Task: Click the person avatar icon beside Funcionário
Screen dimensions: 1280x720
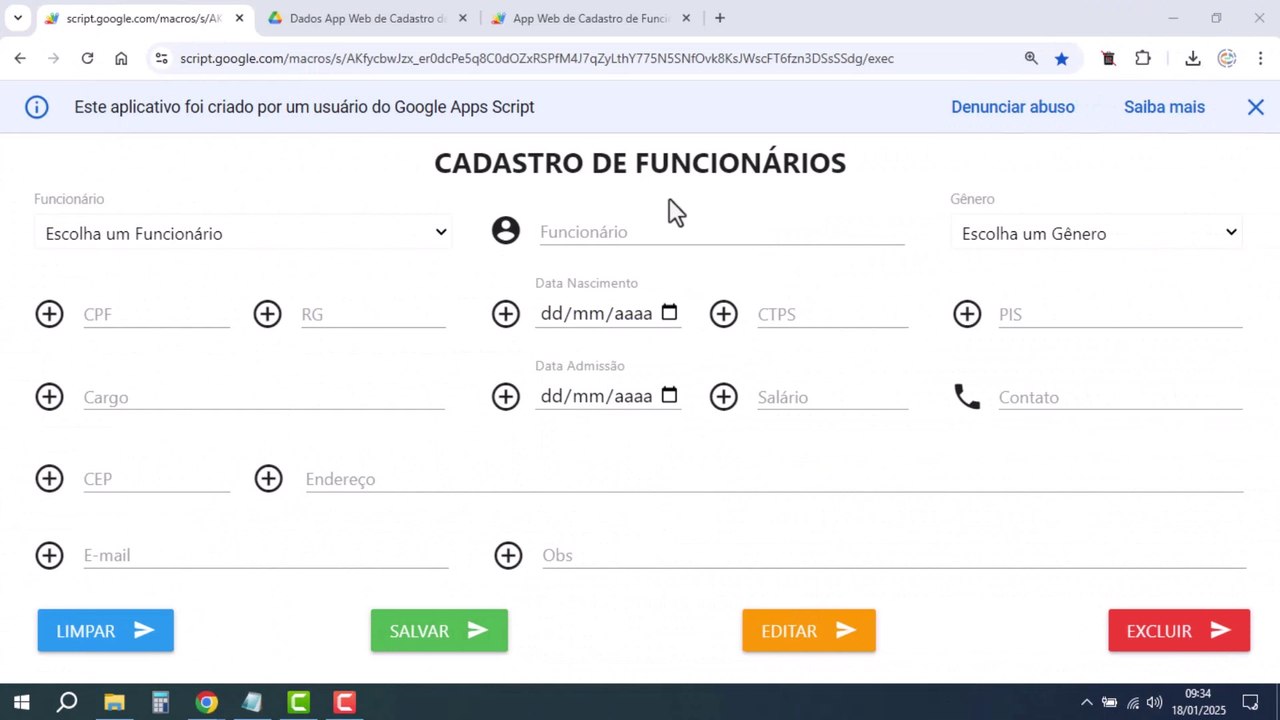Action: tap(506, 230)
